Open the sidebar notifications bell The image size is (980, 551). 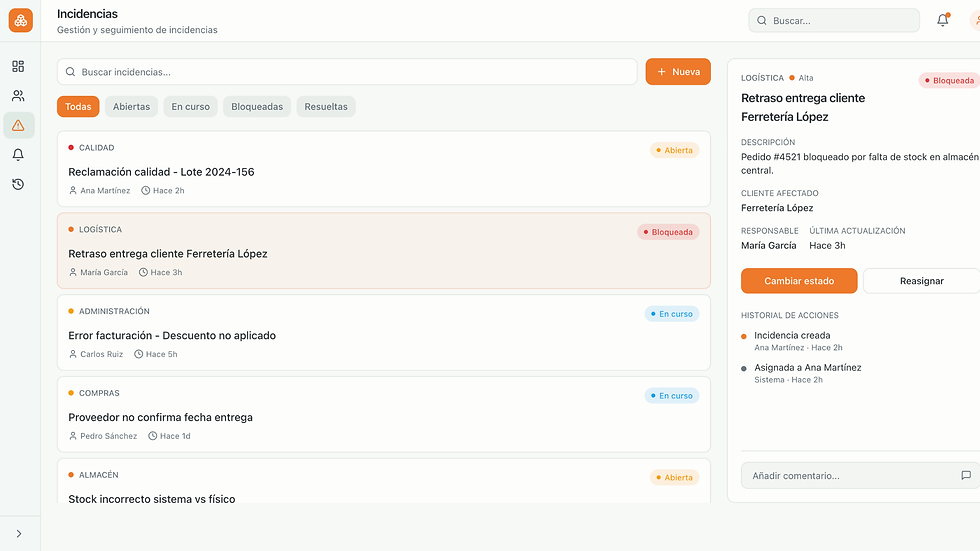pos(18,155)
